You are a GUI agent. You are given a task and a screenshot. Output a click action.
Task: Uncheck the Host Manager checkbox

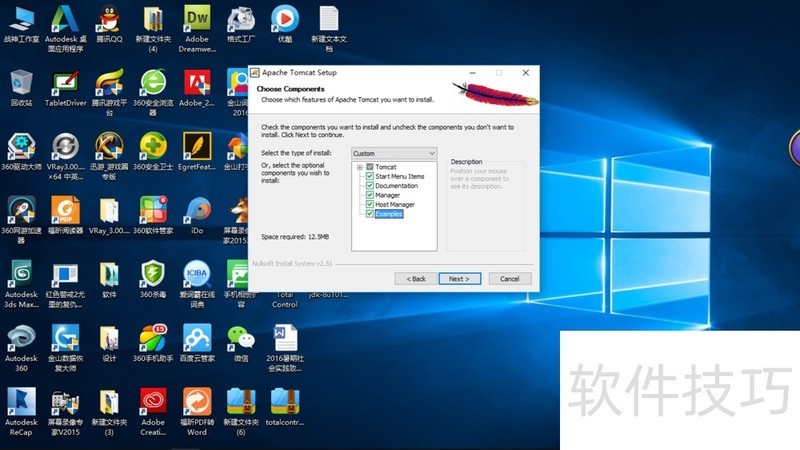click(370, 204)
